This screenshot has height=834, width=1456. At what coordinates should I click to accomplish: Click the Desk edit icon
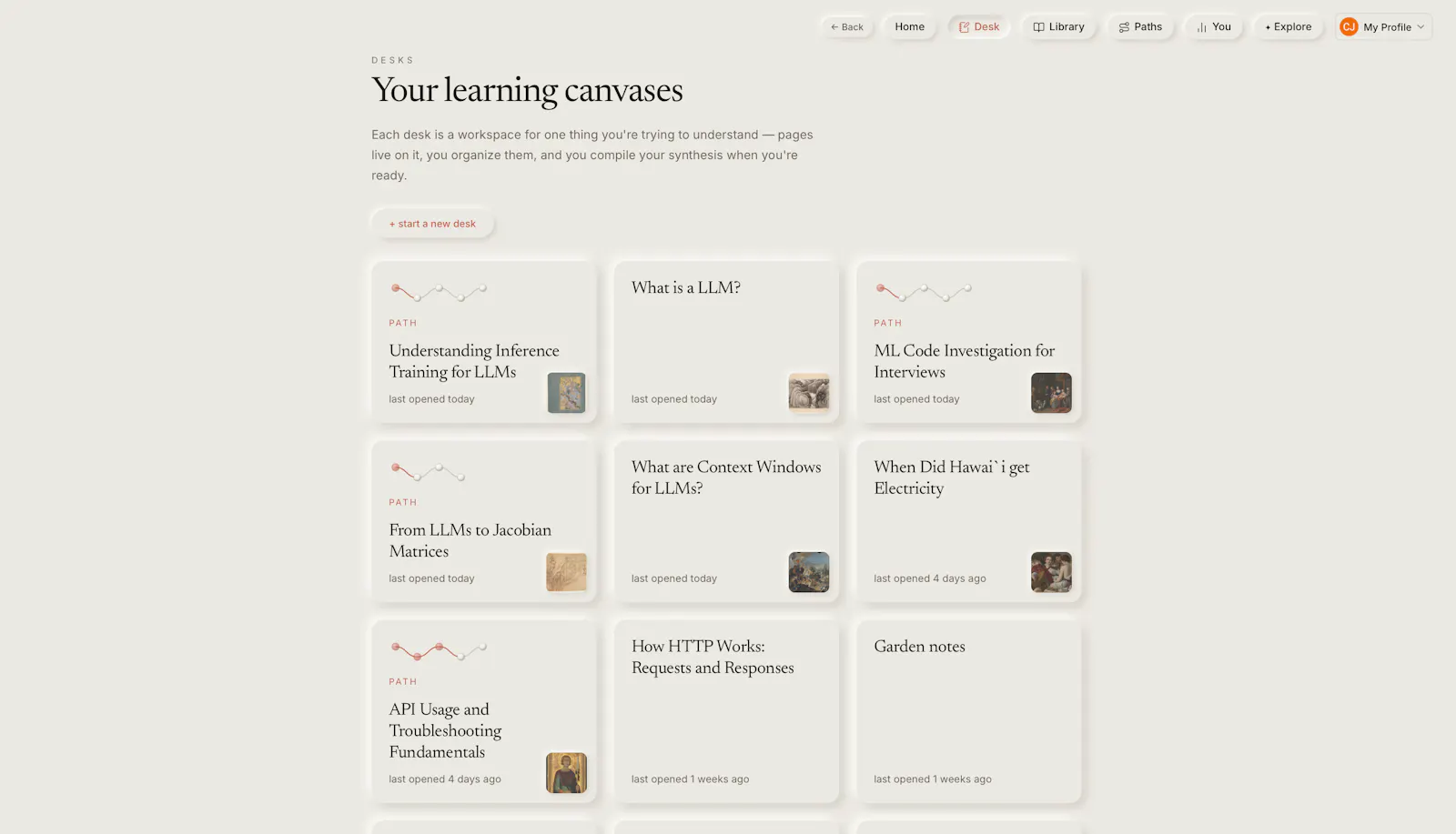(964, 27)
